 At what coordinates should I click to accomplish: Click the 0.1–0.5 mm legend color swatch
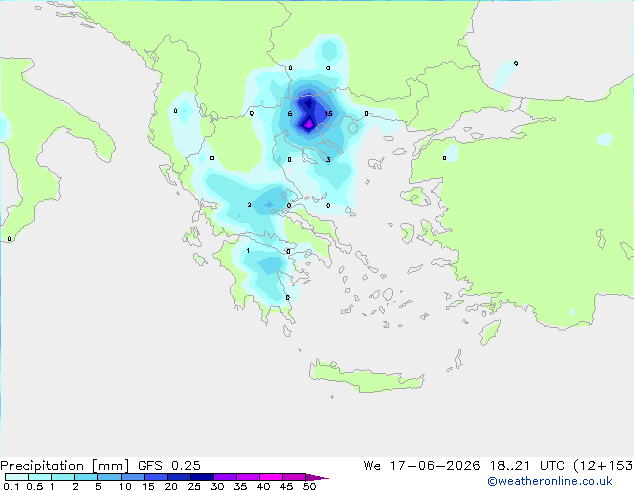pyautogui.click(x=17, y=477)
